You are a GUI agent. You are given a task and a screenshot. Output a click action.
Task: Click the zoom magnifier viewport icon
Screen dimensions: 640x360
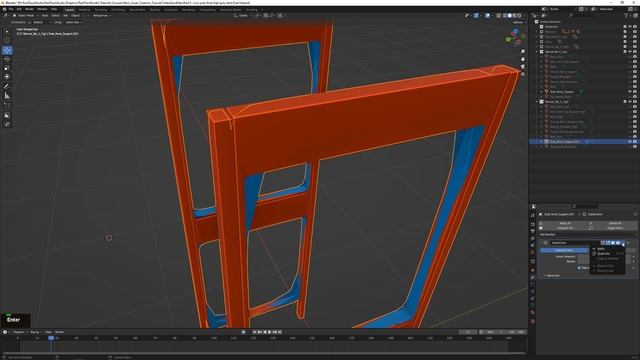tap(523, 52)
